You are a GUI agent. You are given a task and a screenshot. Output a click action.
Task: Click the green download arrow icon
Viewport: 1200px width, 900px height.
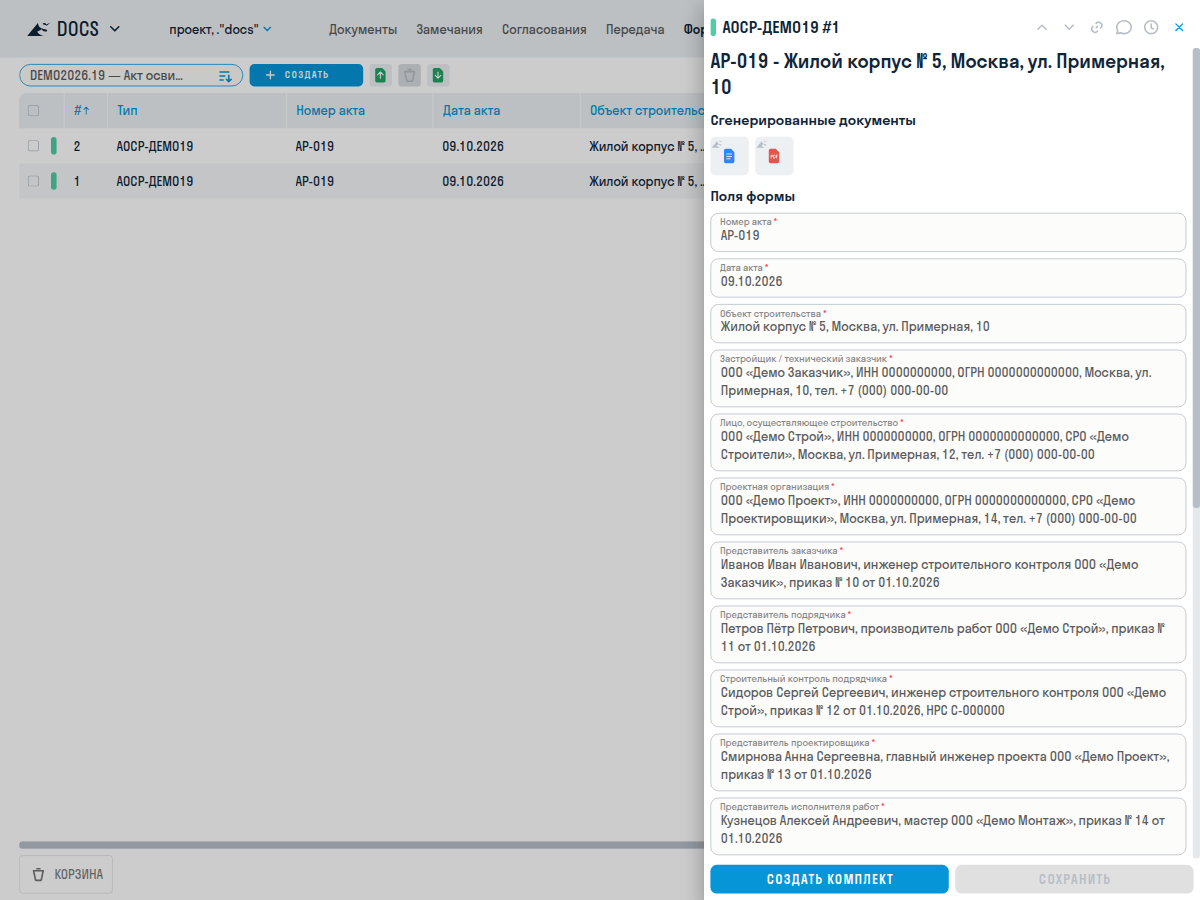(438, 75)
